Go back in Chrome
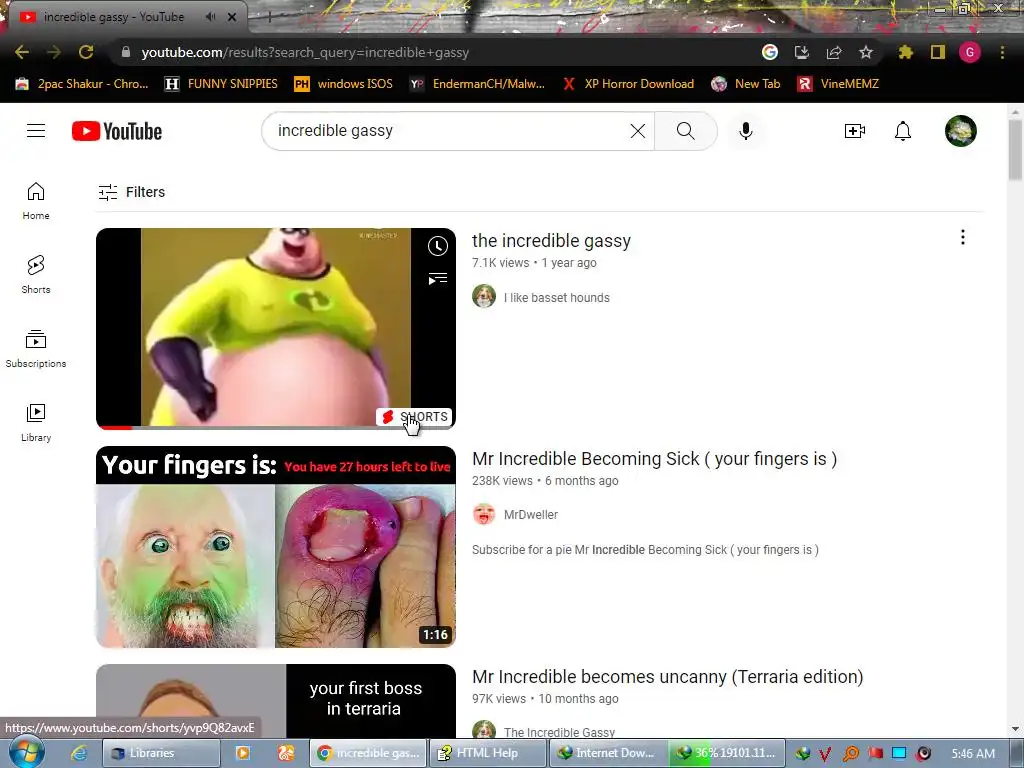Image resolution: width=1024 pixels, height=768 pixels. tap(22, 52)
